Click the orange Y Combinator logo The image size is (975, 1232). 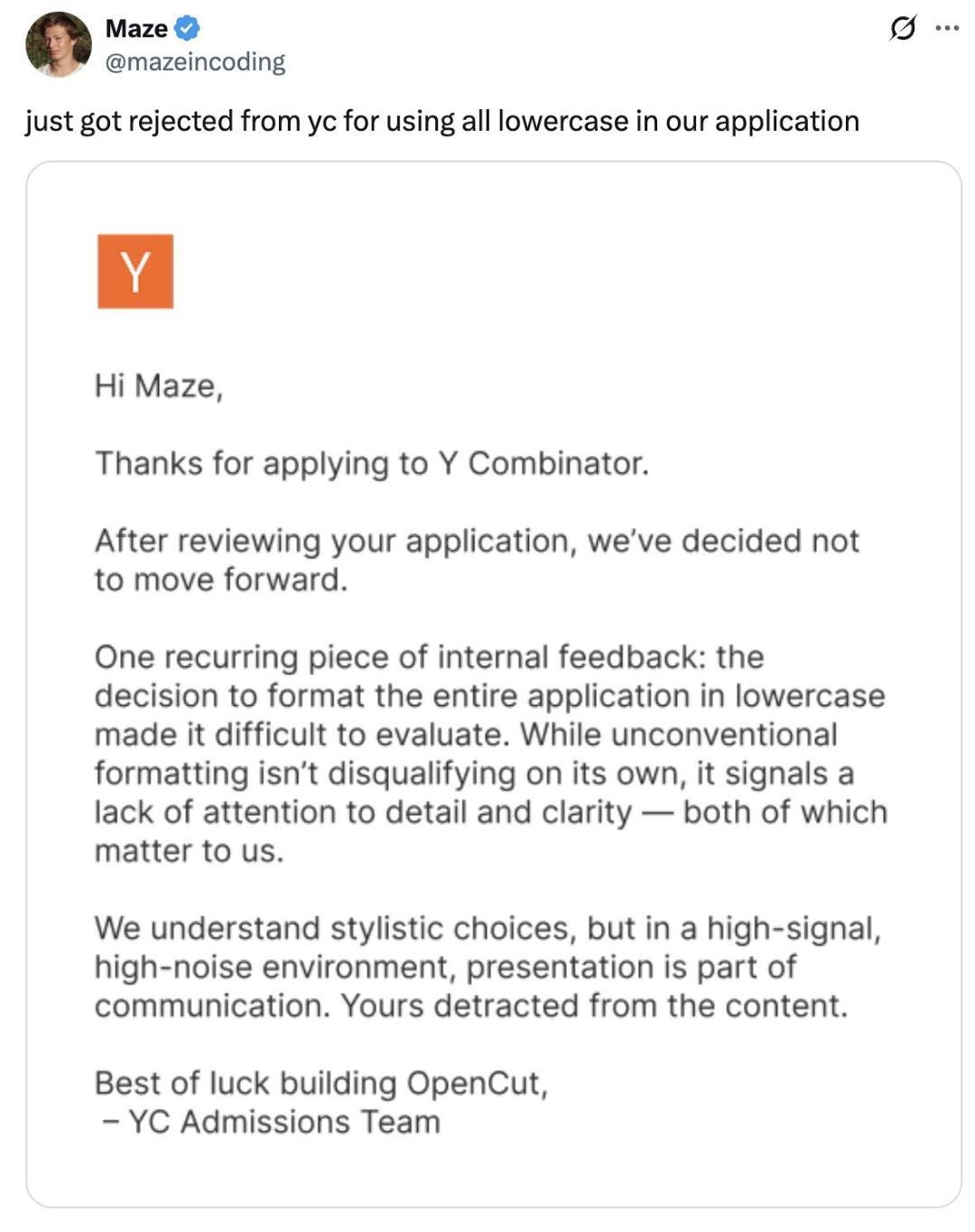click(x=135, y=272)
